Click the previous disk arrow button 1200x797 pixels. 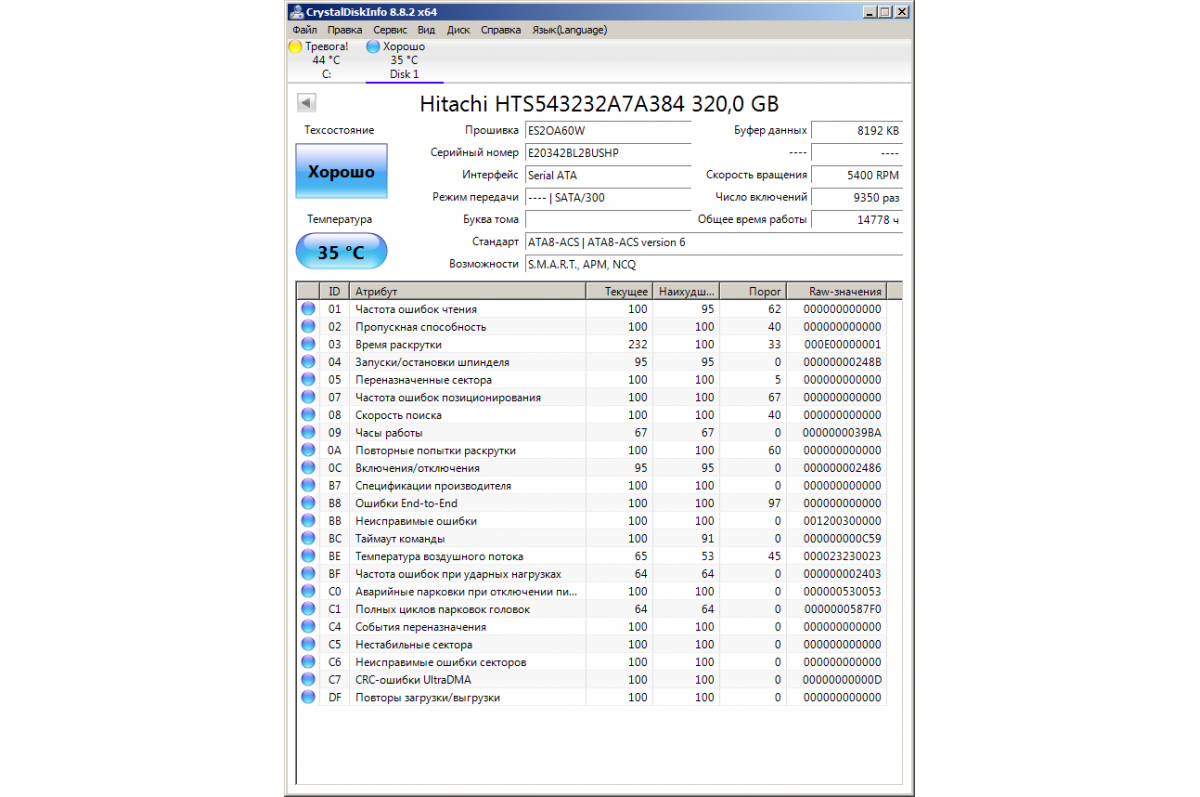coord(307,103)
